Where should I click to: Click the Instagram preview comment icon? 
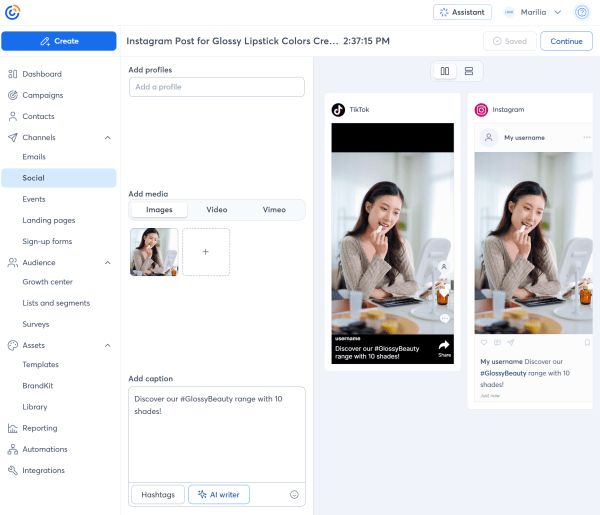[x=497, y=342]
